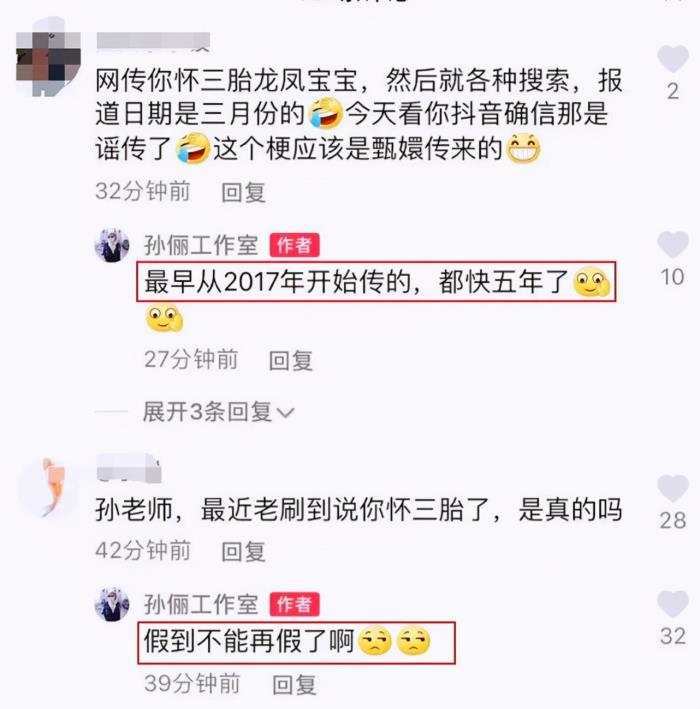Tap the blurred username of the first commenter
The image size is (700, 709).
coord(153,41)
